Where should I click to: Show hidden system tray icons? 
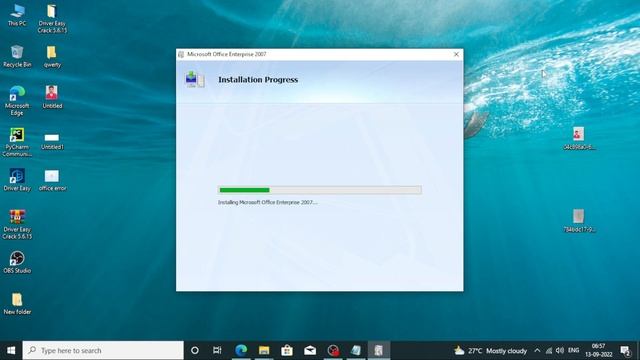tap(537, 351)
